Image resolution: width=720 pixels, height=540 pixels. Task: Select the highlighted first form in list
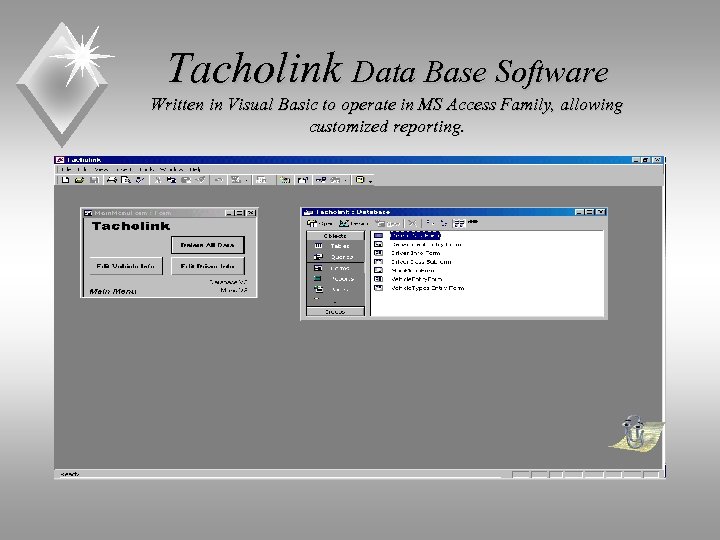[415, 236]
